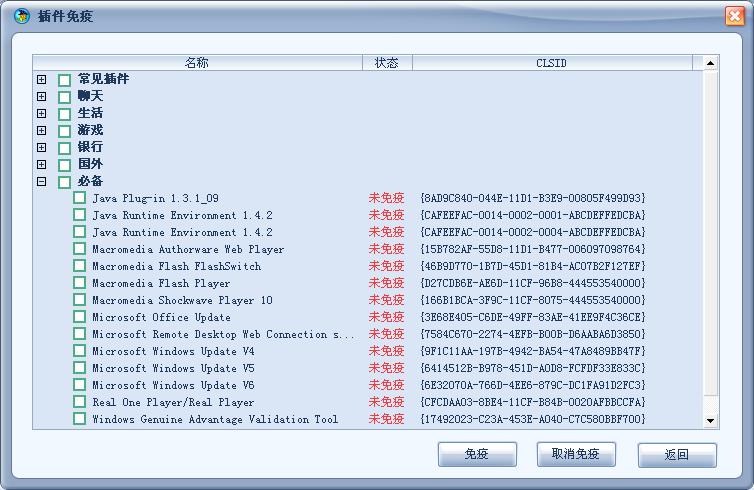Collapse the 必备 category
The width and height of the screenshot is (754, 490).
[x=42, y=181]
